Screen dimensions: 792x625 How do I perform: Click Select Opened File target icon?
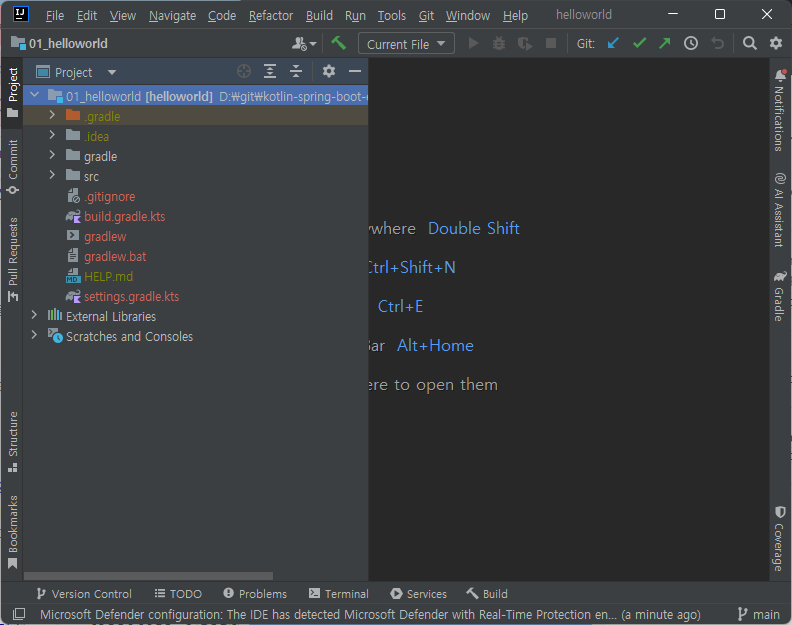pyautogui.click(x=244, y=71)
